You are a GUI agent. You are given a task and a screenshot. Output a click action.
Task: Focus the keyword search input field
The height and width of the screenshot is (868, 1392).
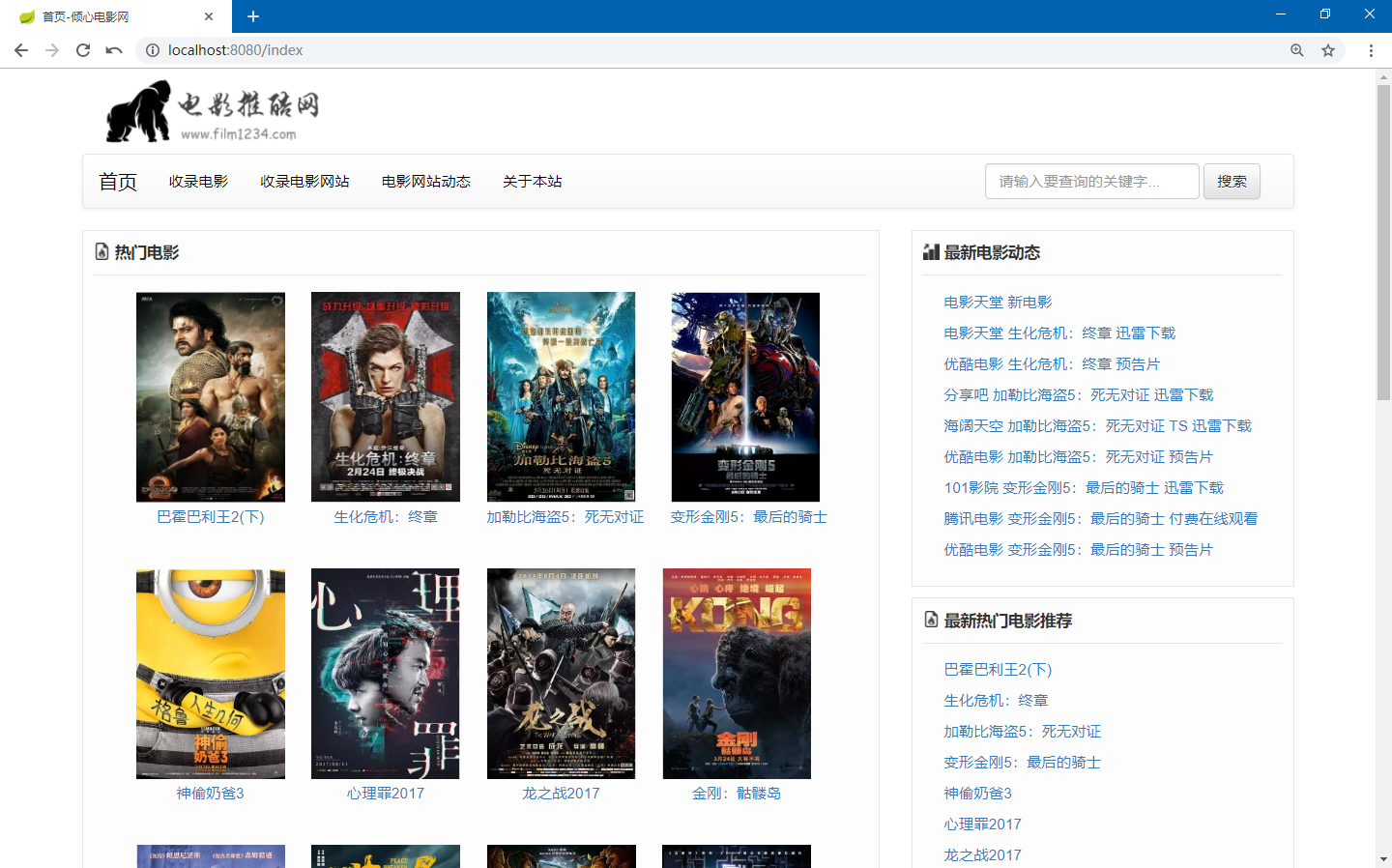click(x=1092, y=182)
